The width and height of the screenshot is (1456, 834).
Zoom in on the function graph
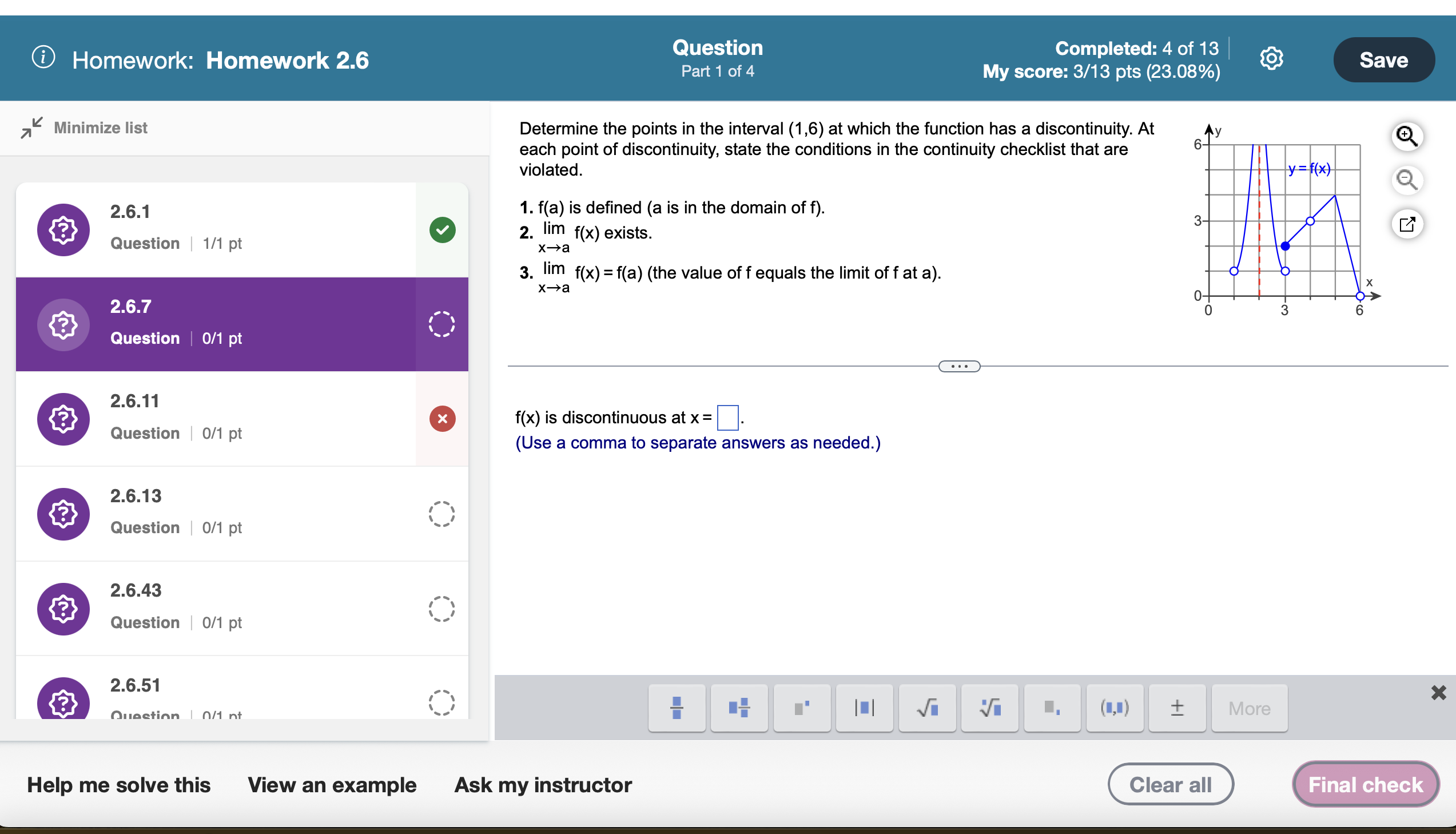click(1407, 136)
